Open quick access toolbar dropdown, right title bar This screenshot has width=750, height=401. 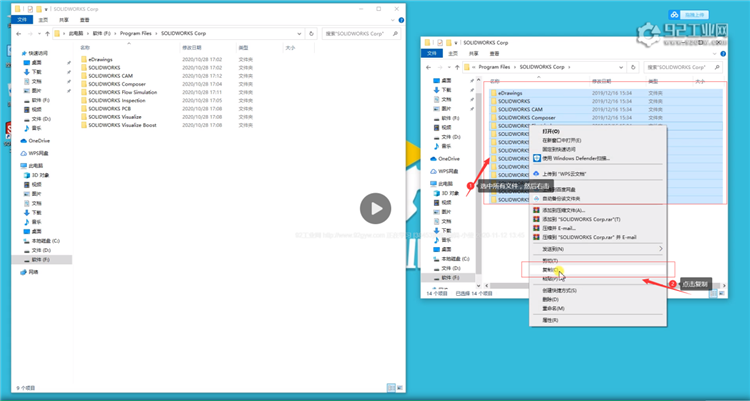[456, 43]
